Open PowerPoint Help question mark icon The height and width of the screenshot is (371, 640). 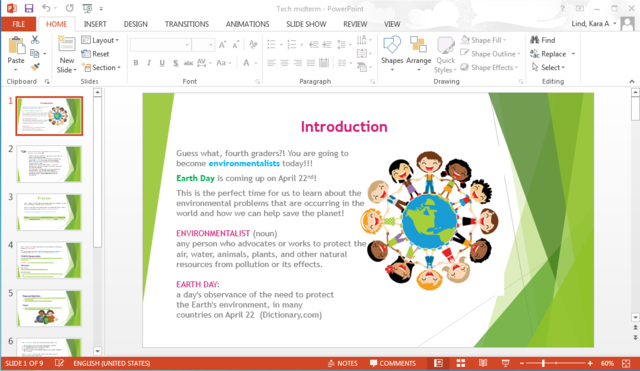(562, 8)
